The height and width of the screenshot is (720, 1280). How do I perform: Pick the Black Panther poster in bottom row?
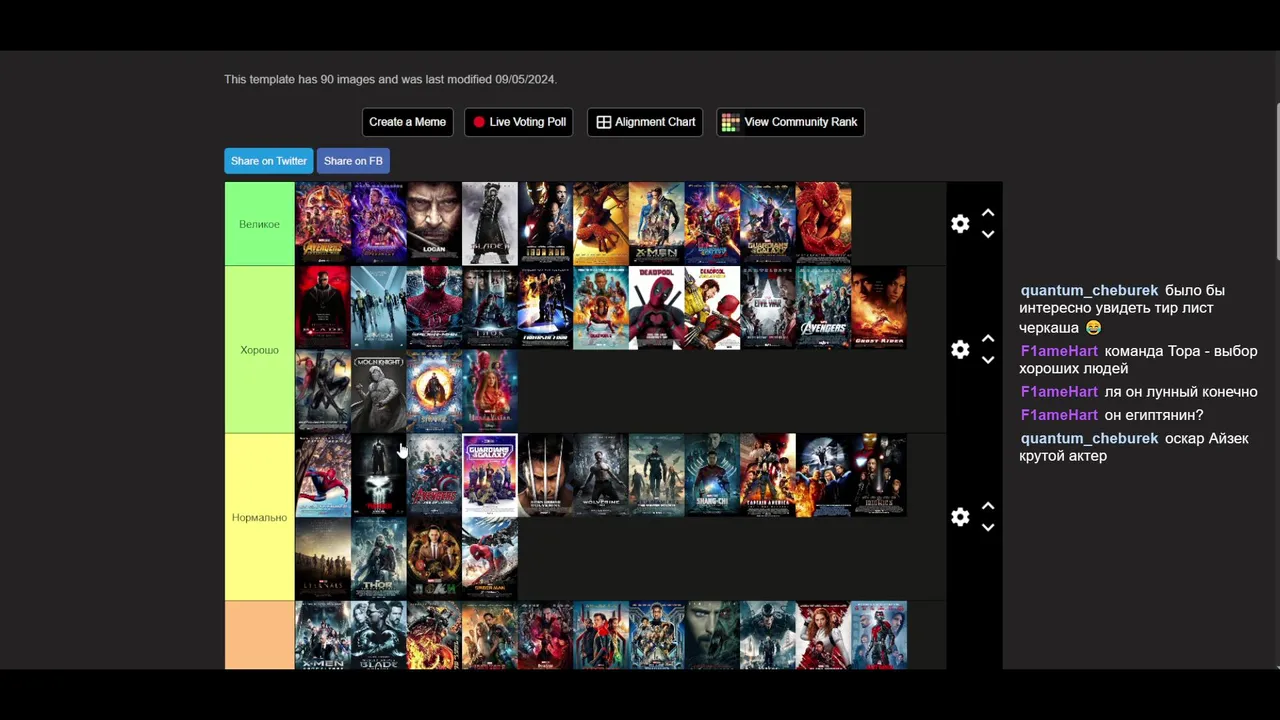pos(656,635)
